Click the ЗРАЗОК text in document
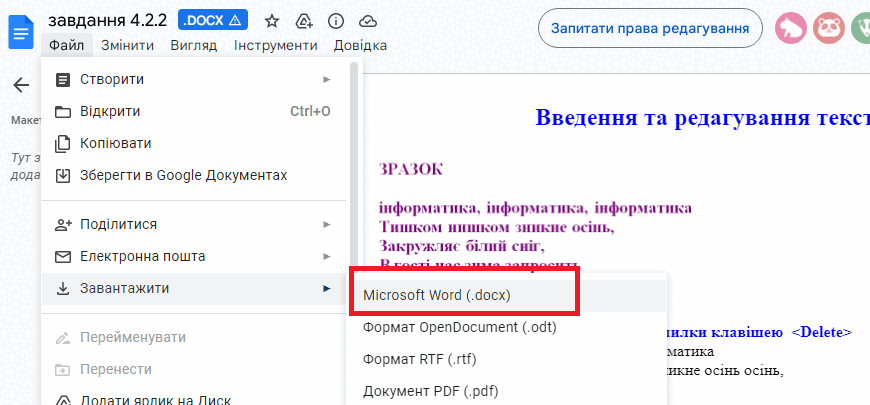The height and width of the screenshot is (405, 870). pyautogui.click(x=411, y=170)
